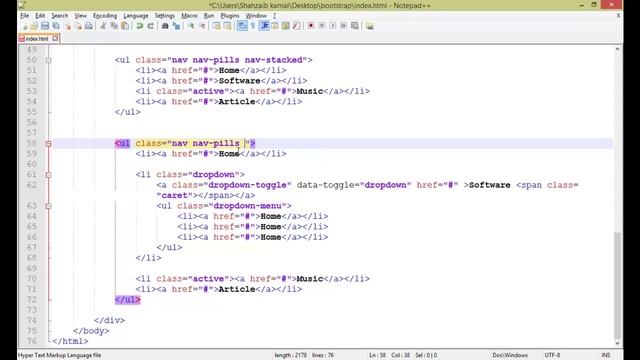Close the index.html tab with its X button

click(55, 38)
